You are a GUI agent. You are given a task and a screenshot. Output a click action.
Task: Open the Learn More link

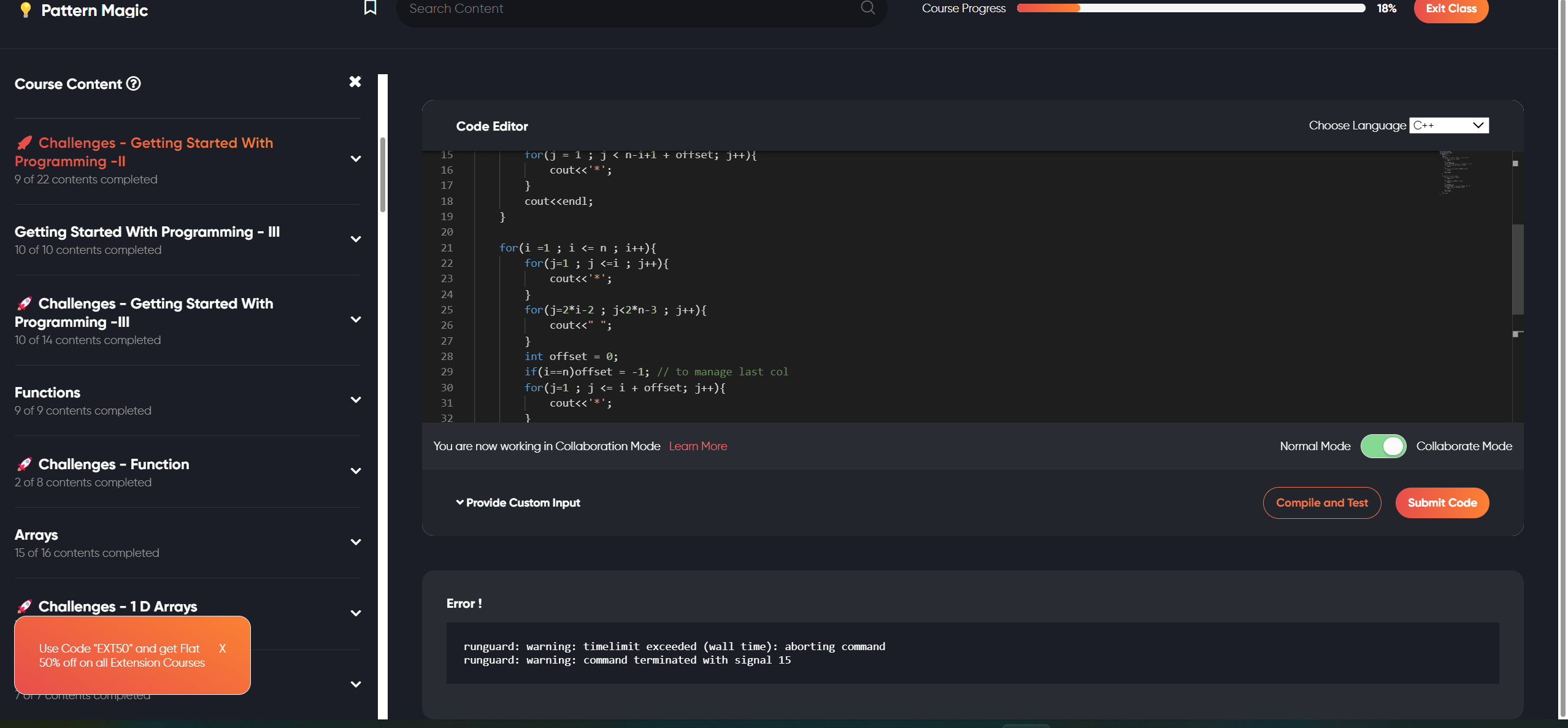698,446
